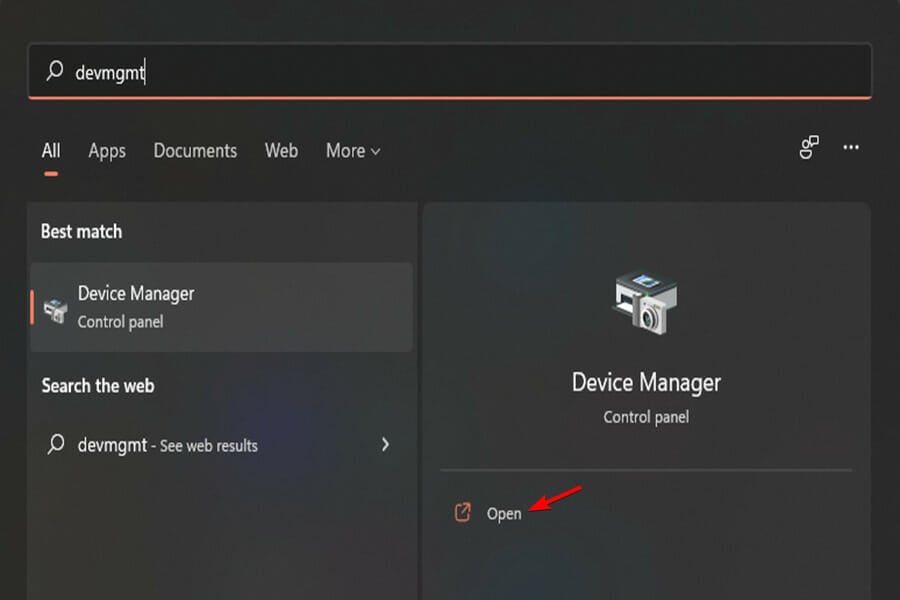Open the three-dot options menu
The image size is (900, 600).
(x=851, y=148)
